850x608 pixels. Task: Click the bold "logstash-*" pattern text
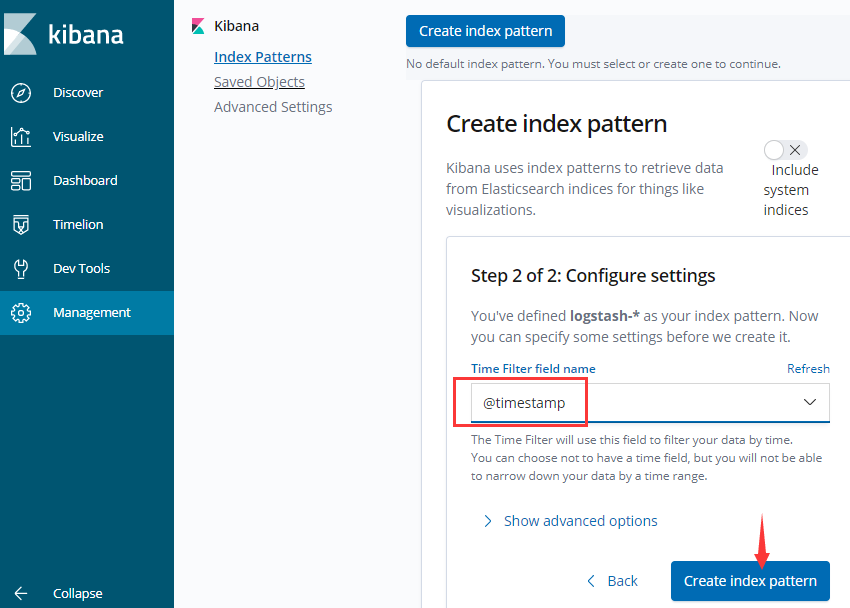(x=604, y=315)
